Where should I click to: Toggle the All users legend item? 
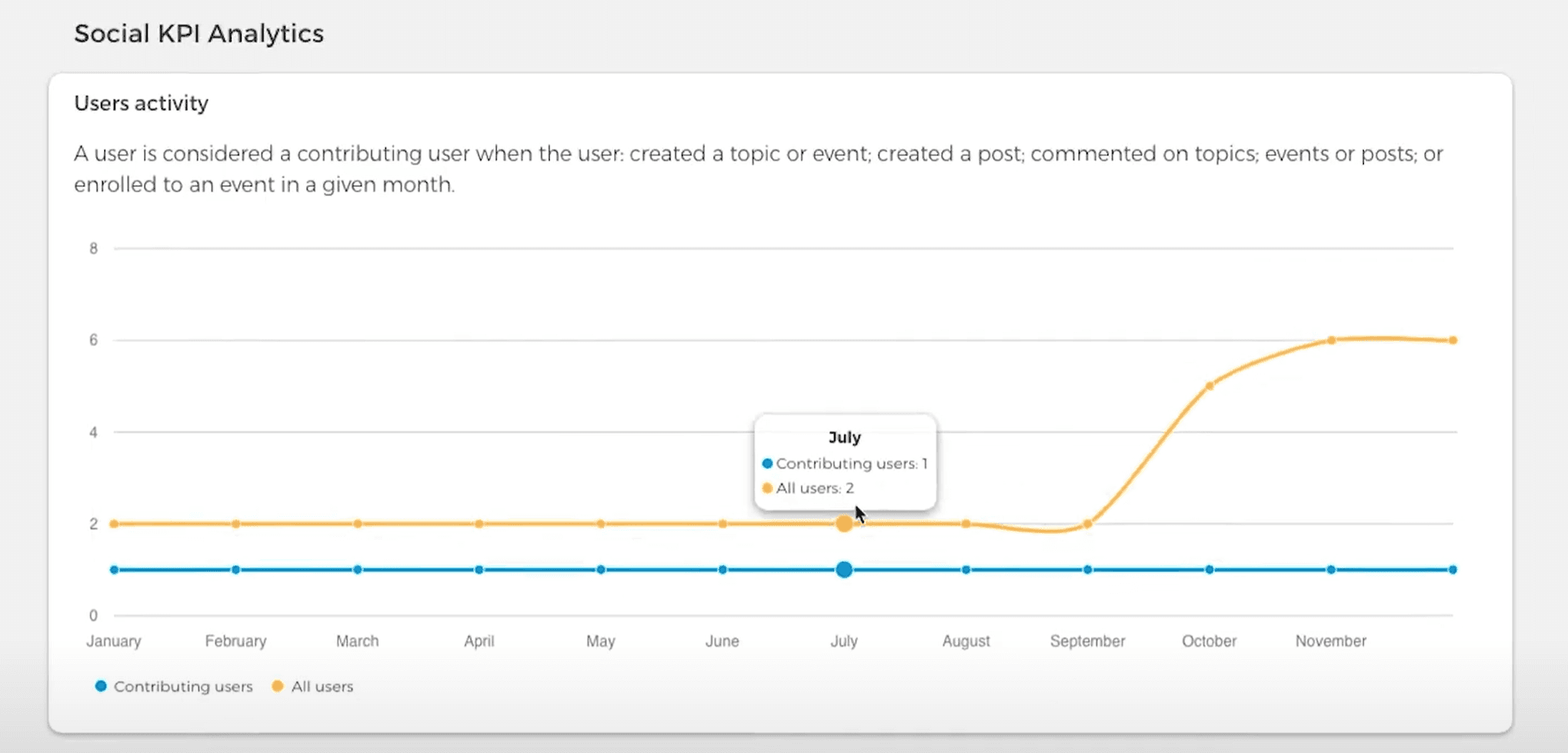(322, 686)
